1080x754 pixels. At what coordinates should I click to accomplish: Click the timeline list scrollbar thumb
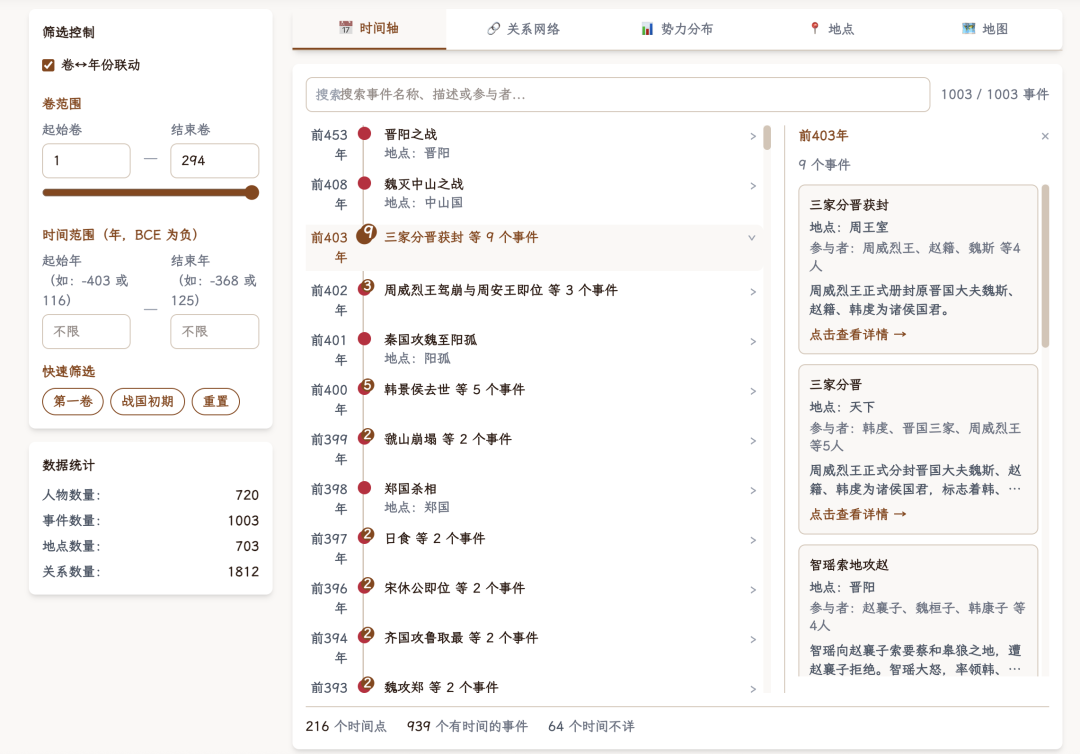(767, 138)
